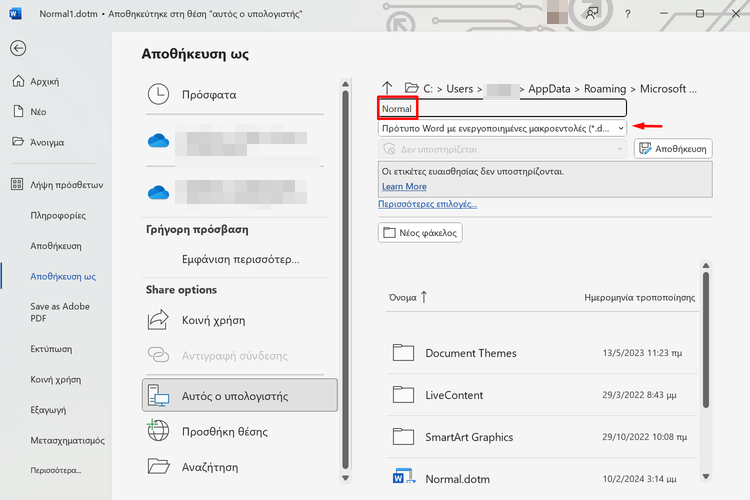The height and width of the screenshot is (500, 750).
Task: Click Προσθήκη θέσης globe icon
Action: (x=158, y=431)
